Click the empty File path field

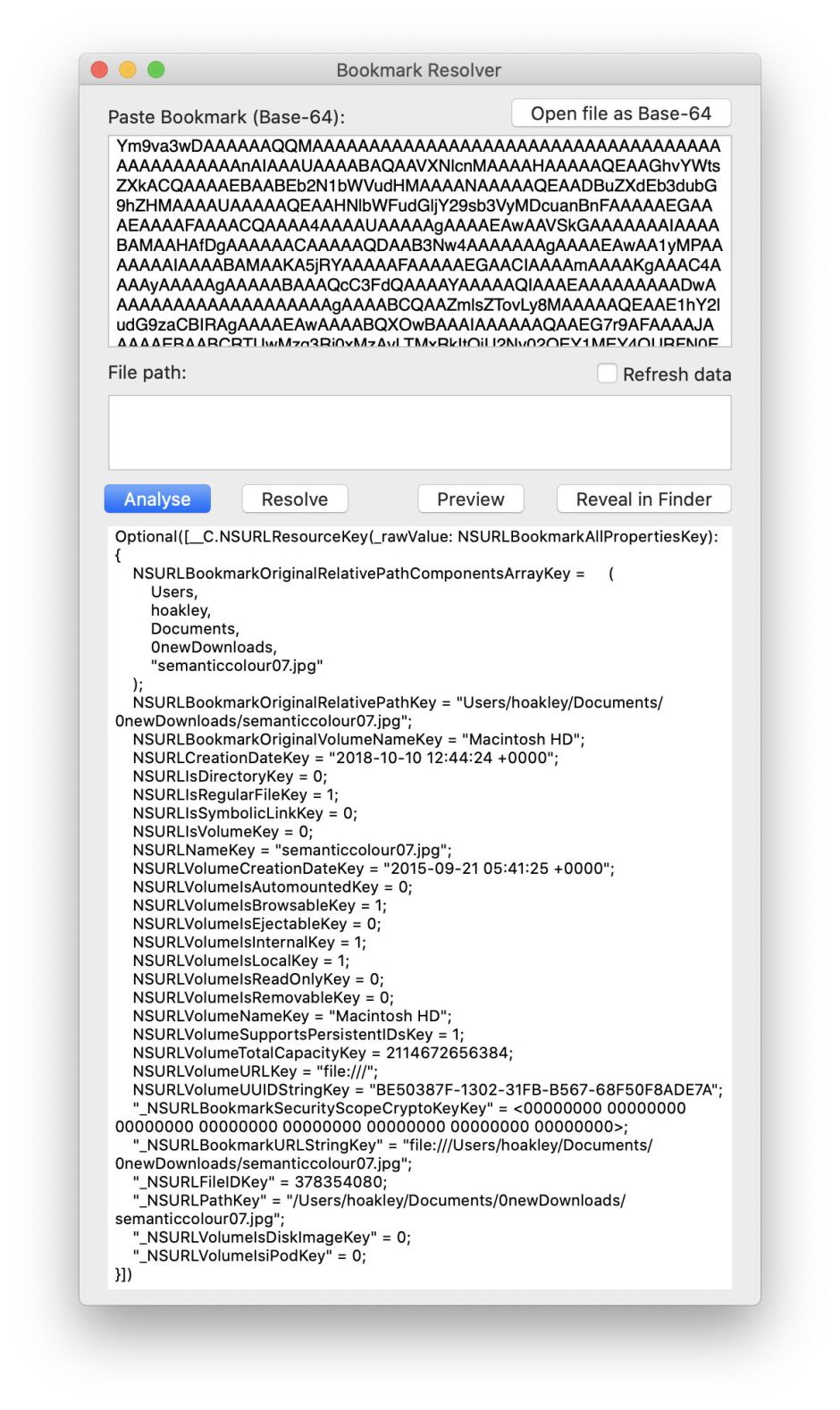click(419, 432)
